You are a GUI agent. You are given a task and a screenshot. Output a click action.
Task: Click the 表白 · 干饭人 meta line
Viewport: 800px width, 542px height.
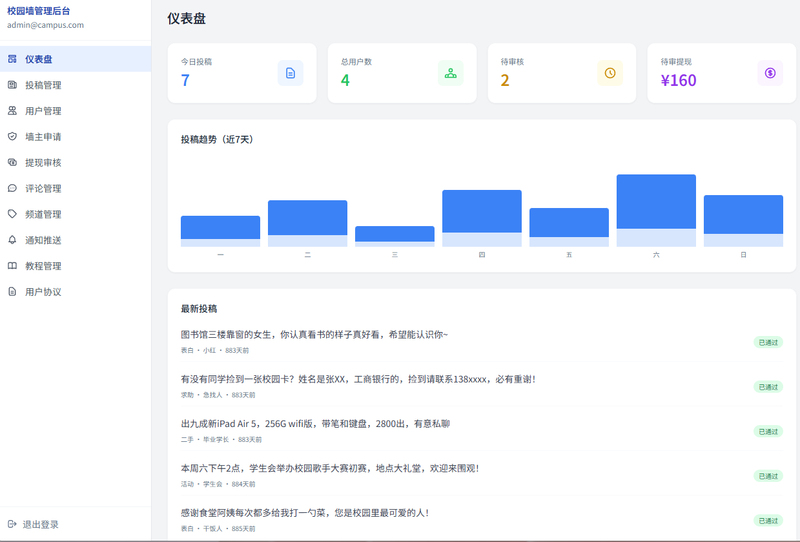click(x=218, y=529)
